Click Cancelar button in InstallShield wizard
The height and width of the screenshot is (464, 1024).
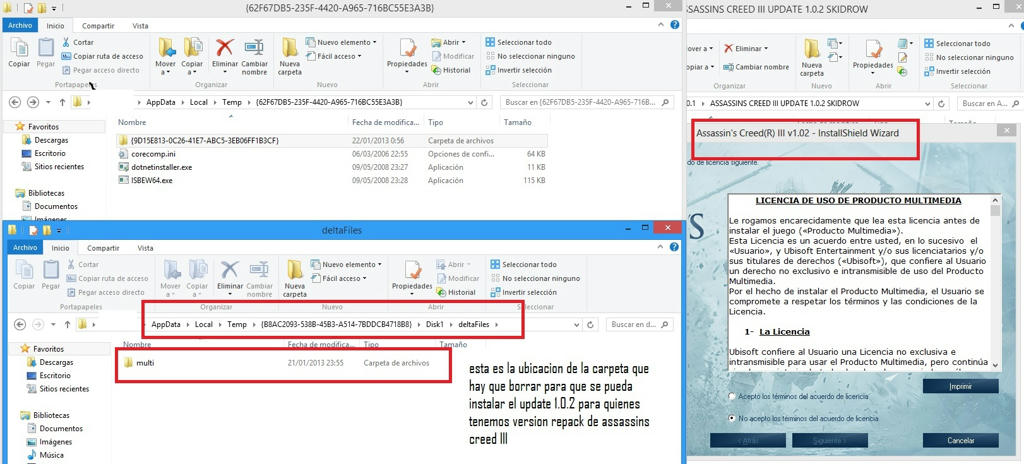click(x=961, y=440)
